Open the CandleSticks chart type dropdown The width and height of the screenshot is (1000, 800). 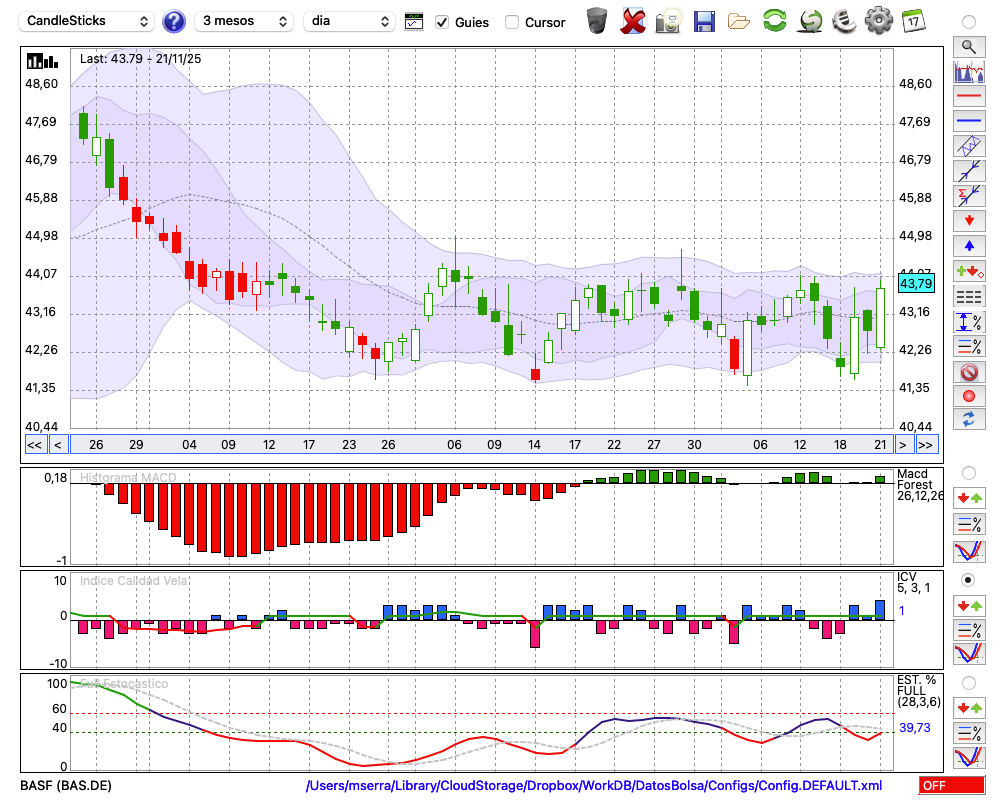coord(88,21)
